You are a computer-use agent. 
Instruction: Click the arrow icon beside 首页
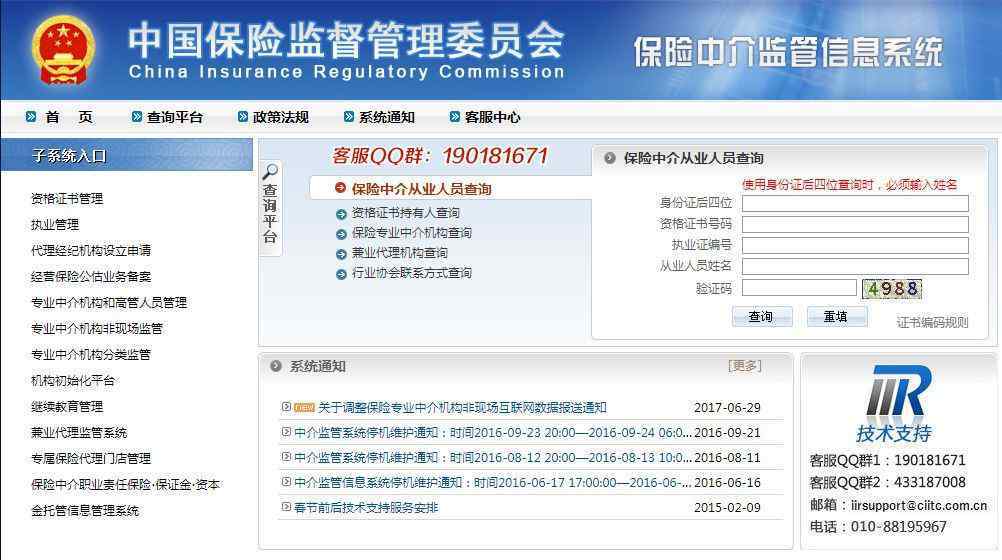[x=31, y=117]
